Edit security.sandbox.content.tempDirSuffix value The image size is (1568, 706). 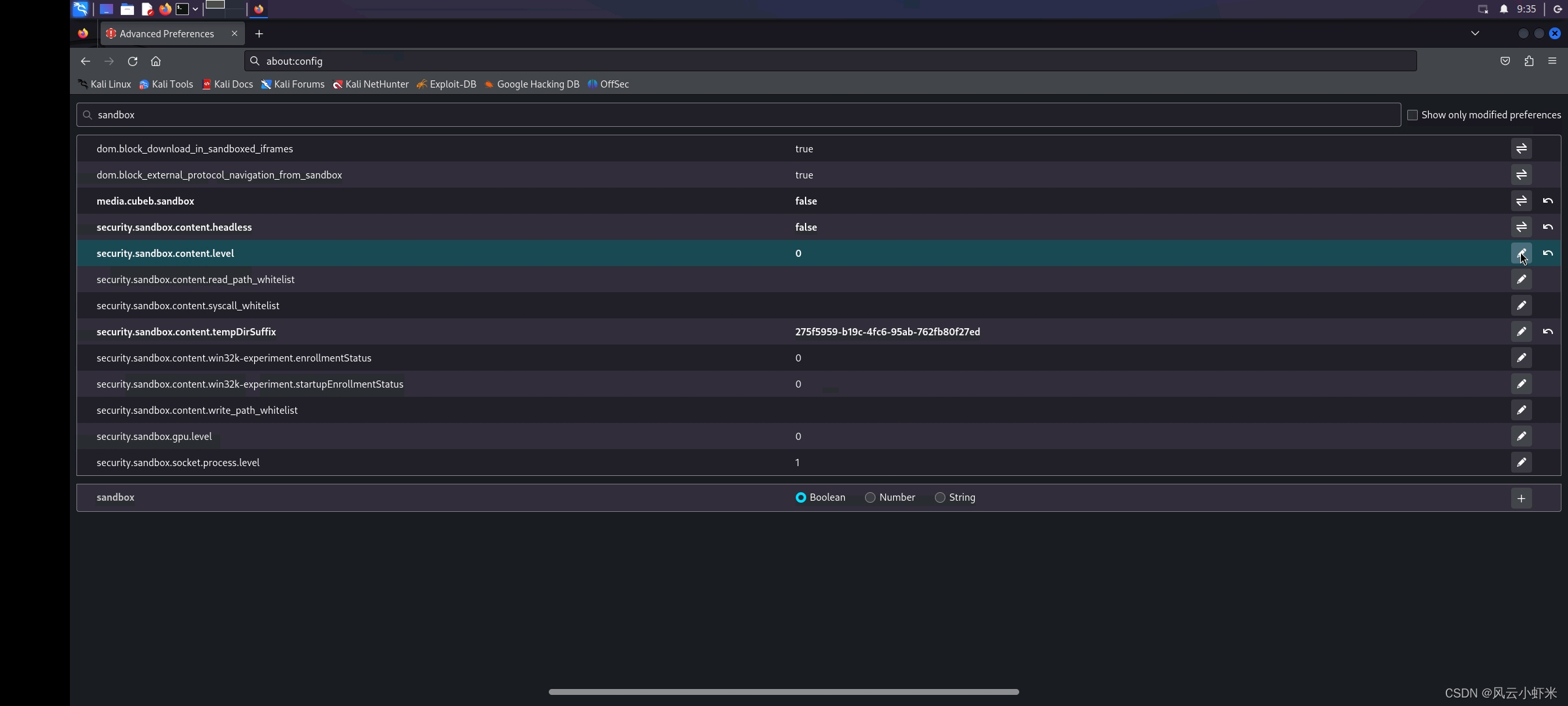(1521, 331)
